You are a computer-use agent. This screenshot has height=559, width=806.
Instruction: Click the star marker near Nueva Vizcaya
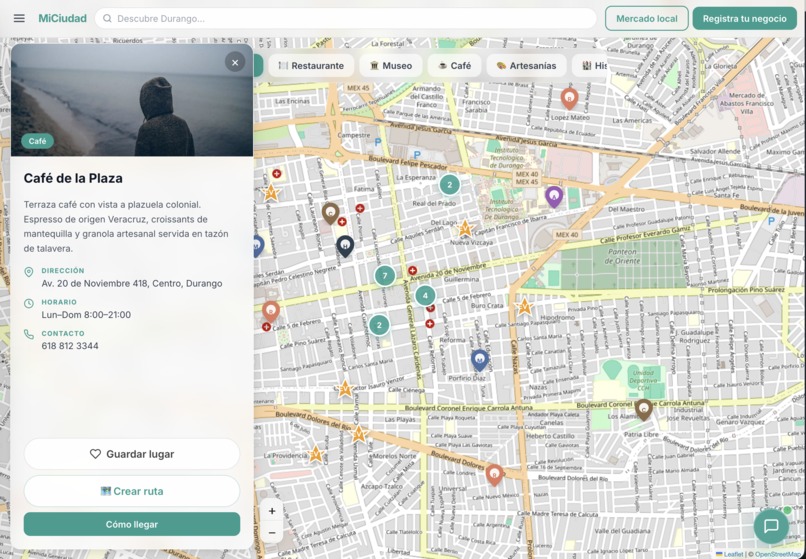point(465,228)
